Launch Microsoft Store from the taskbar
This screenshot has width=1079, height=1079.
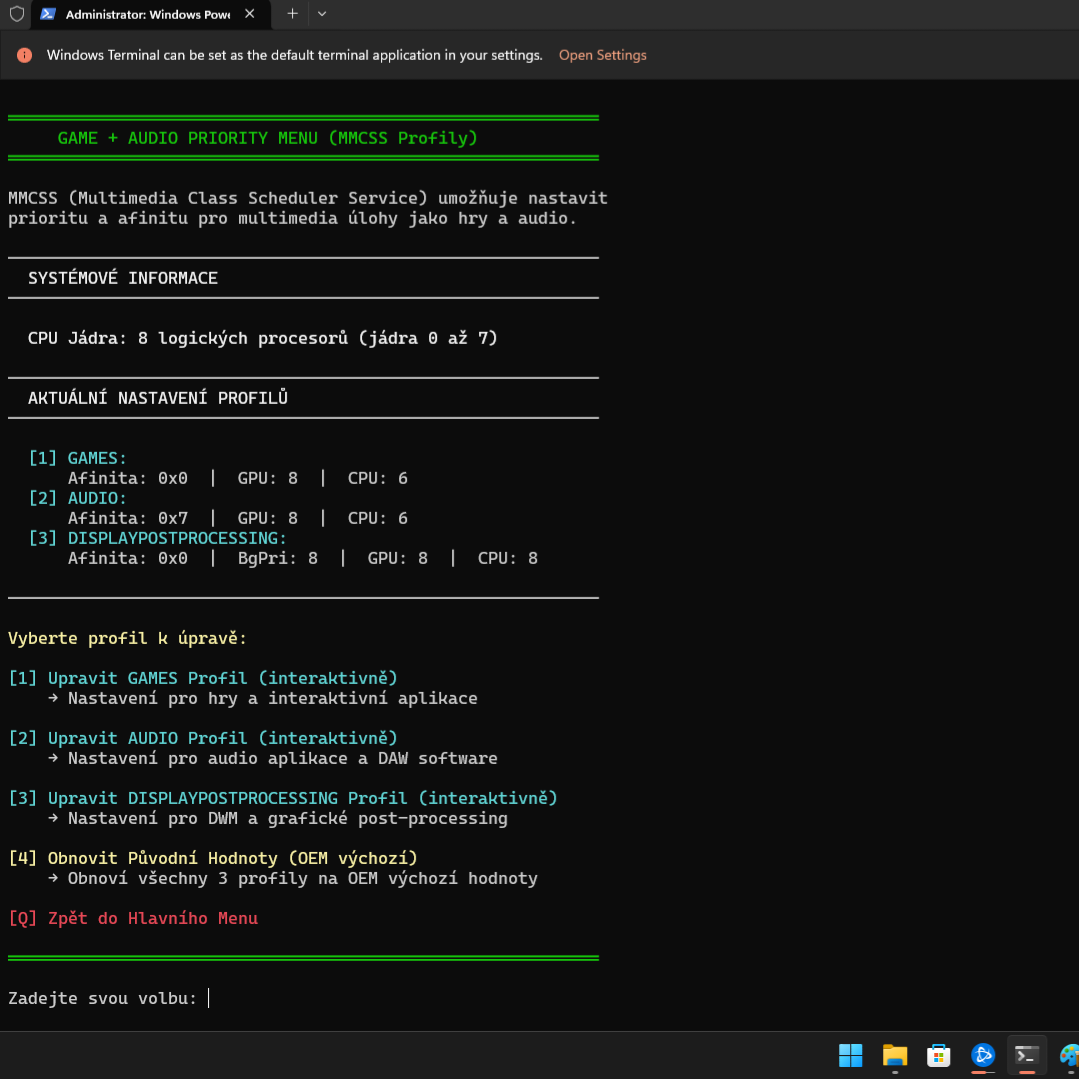pyautogui.click(x=938, y=1055)
